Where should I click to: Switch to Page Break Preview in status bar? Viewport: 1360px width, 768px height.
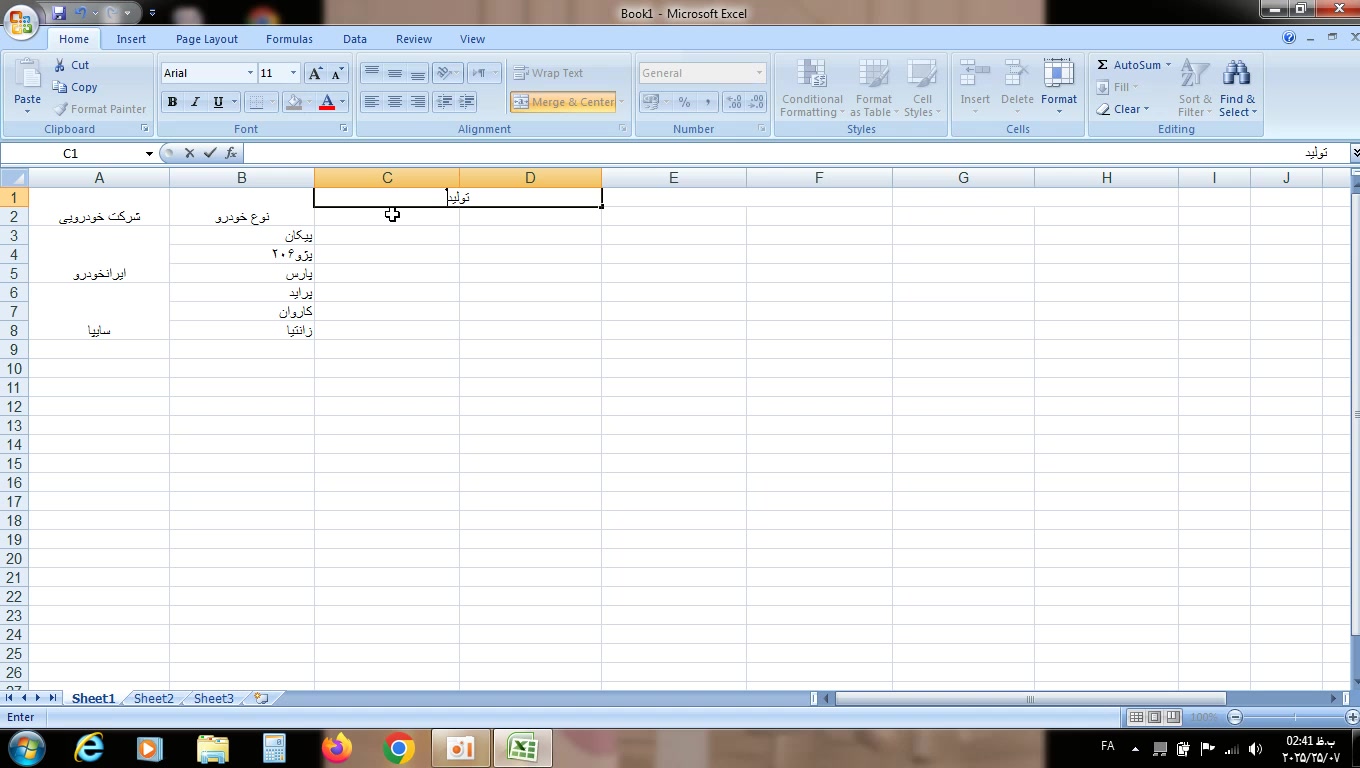pyautogui.click(x=1173, y=717)
